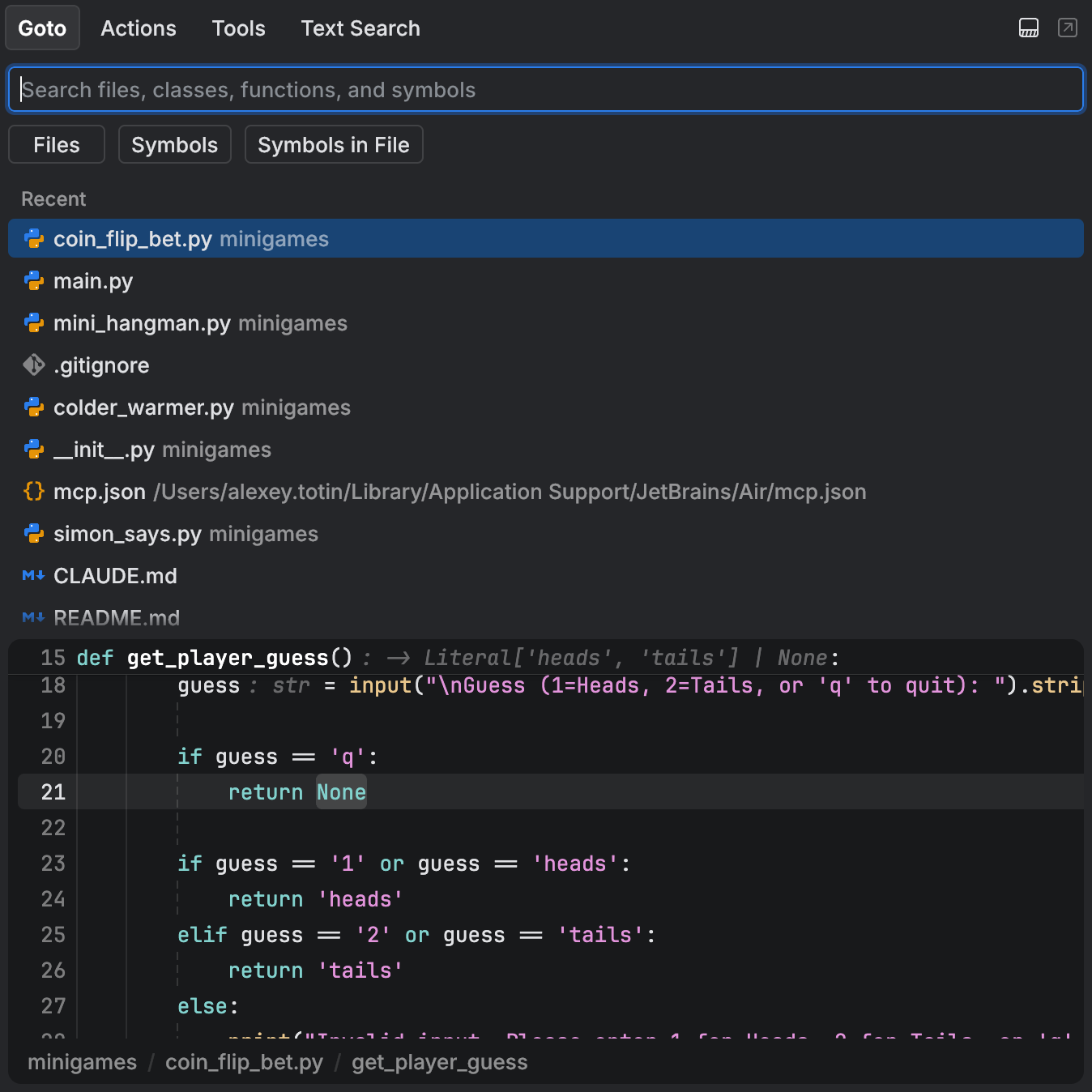Toggle the Symbols filter

(x=174, y=145)
